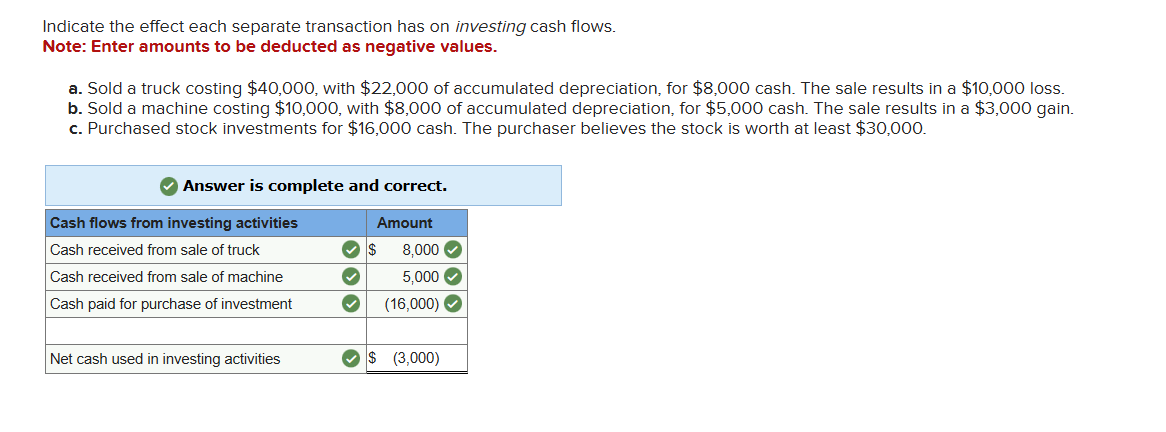Click the check icon after net cash label
The image size is (1166, 432).
[350, 358]
